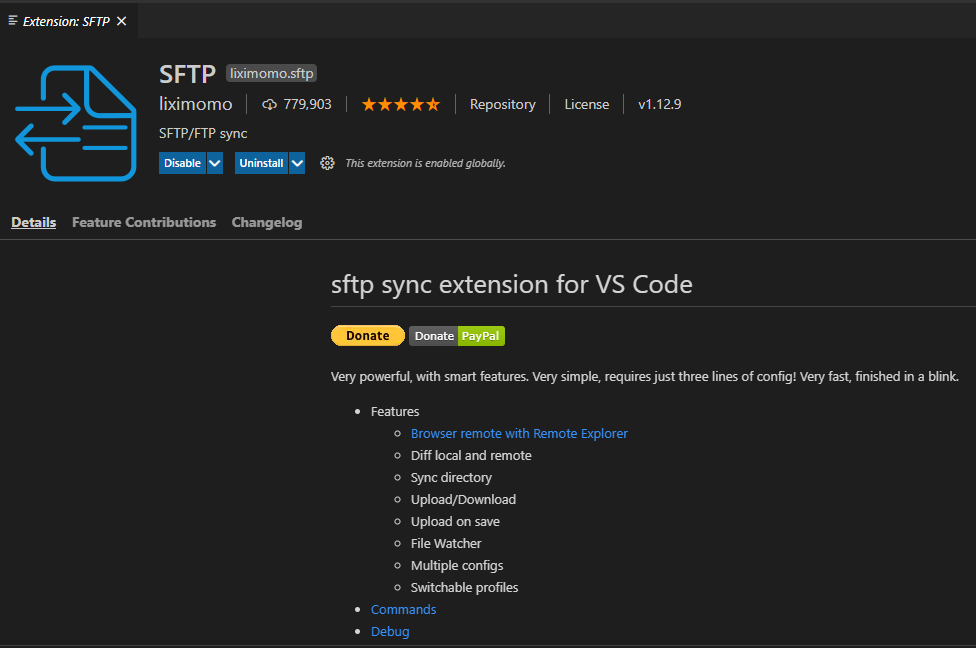
Task: Click the cloud download count icon
Action: pyautogui.click(x=269, y=105)
